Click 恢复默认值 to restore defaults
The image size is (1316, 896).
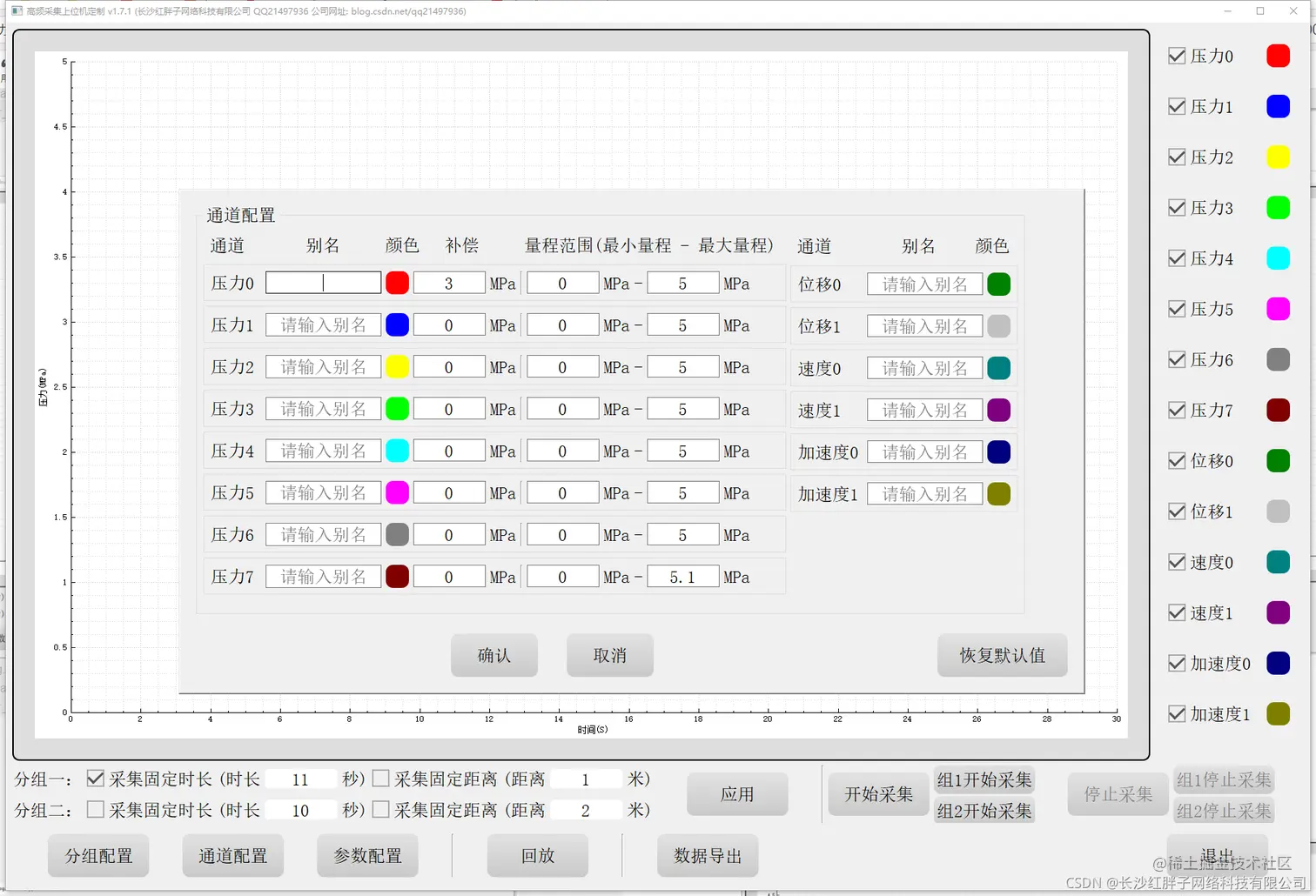1002,655
